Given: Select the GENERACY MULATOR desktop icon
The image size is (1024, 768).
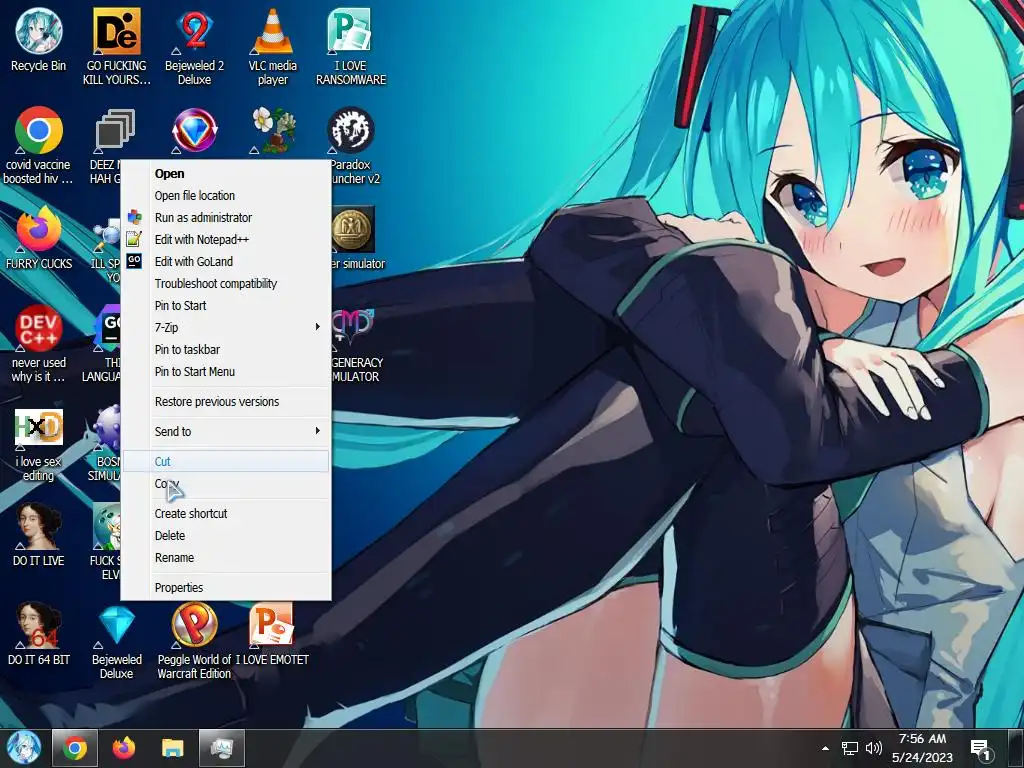Looking at the screenshot, I should tap(355, 344).
